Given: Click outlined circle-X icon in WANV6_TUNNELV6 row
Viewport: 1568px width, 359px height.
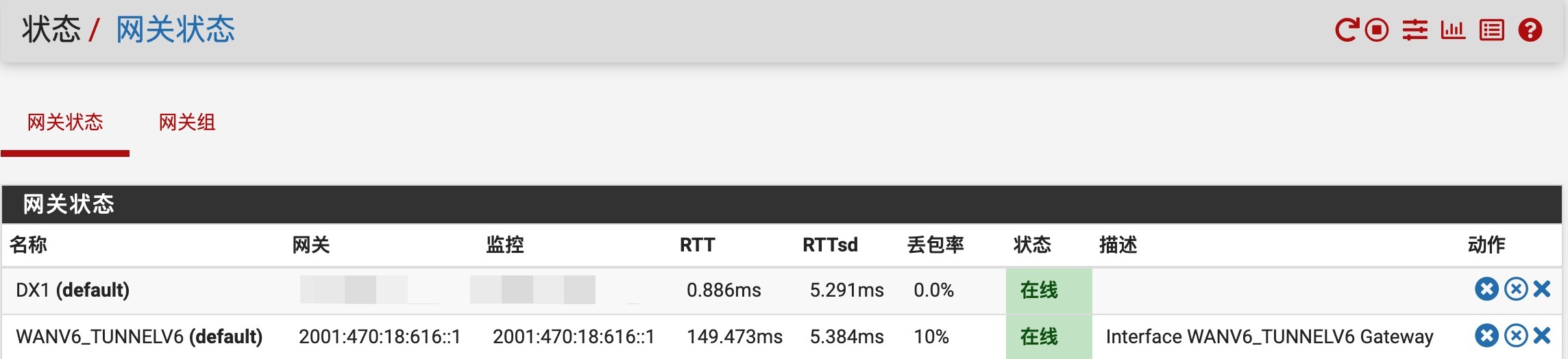Looking at the screenshot, I should (x=1516, y=336).
